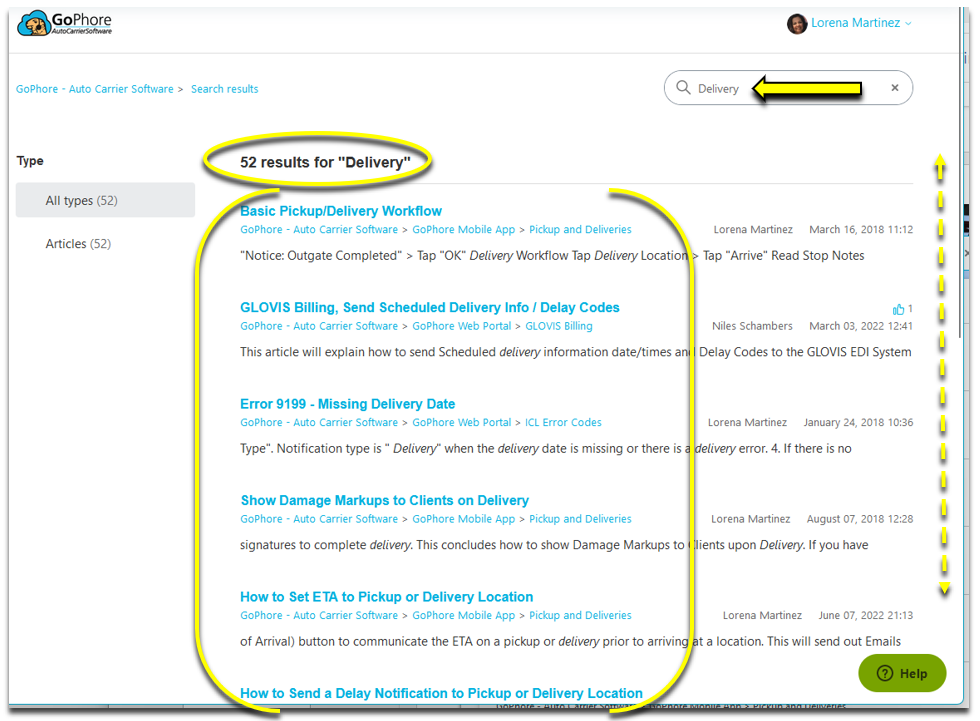Image resolution: width=980 pixels, height=721 pixels.
Task: Click date March 16, 2018 11:12
Action: point(861,229)
